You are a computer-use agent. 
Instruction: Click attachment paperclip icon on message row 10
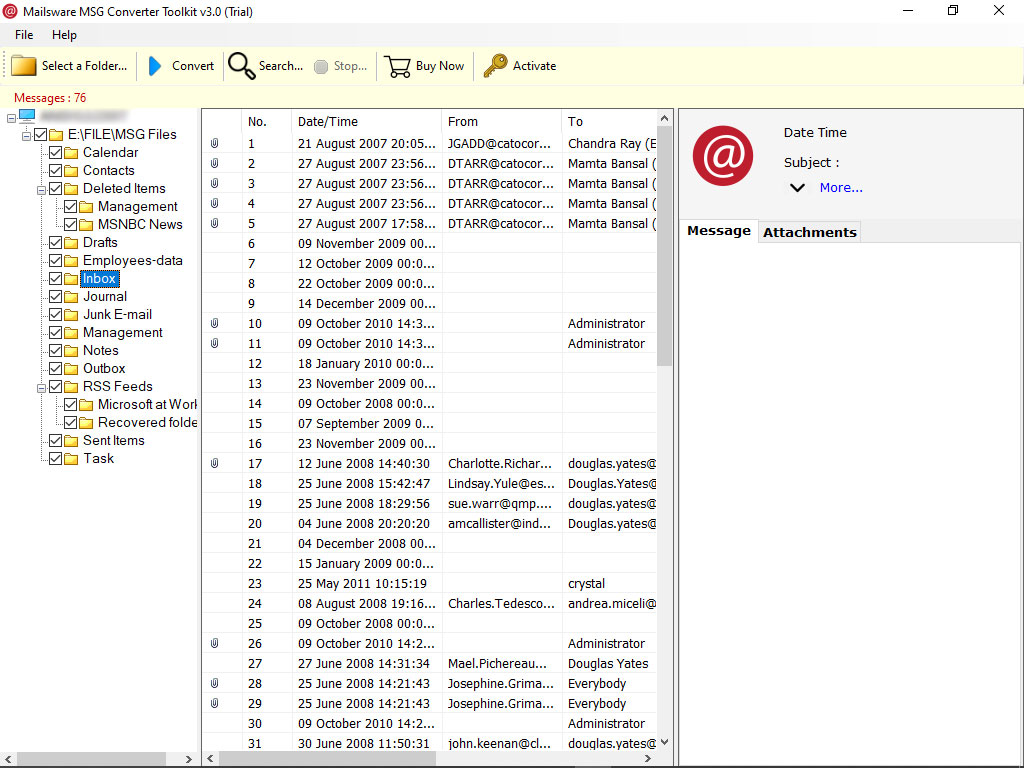point(214,323)
